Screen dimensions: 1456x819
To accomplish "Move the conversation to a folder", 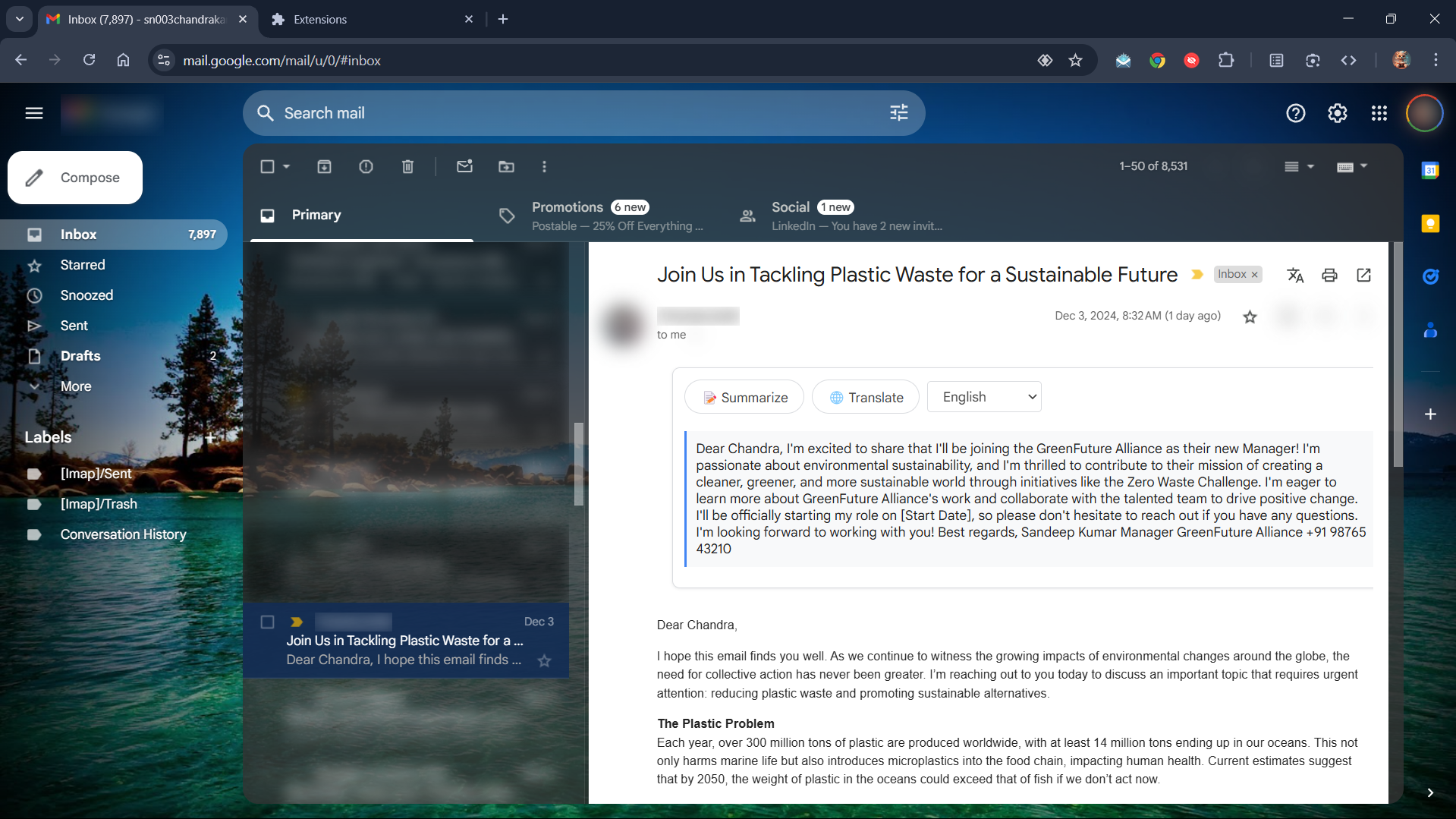I will click(506, 166).
